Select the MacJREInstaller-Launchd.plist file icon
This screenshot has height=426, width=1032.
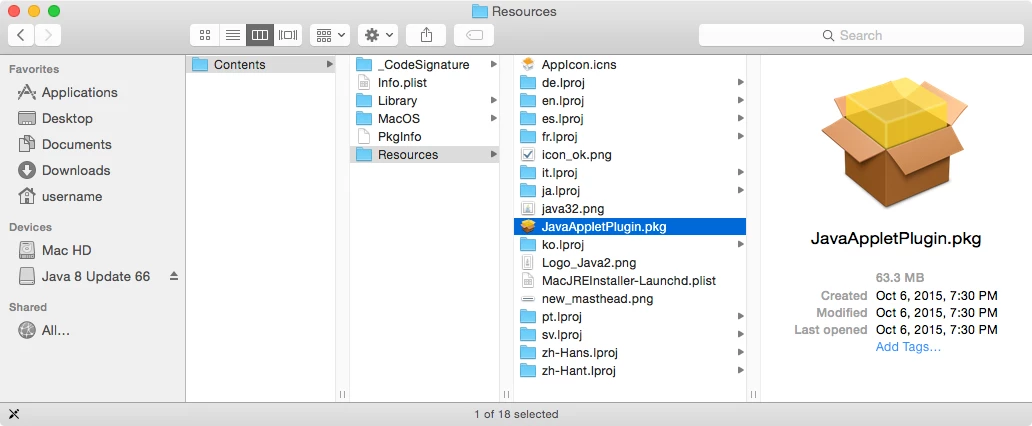(529, 280)
